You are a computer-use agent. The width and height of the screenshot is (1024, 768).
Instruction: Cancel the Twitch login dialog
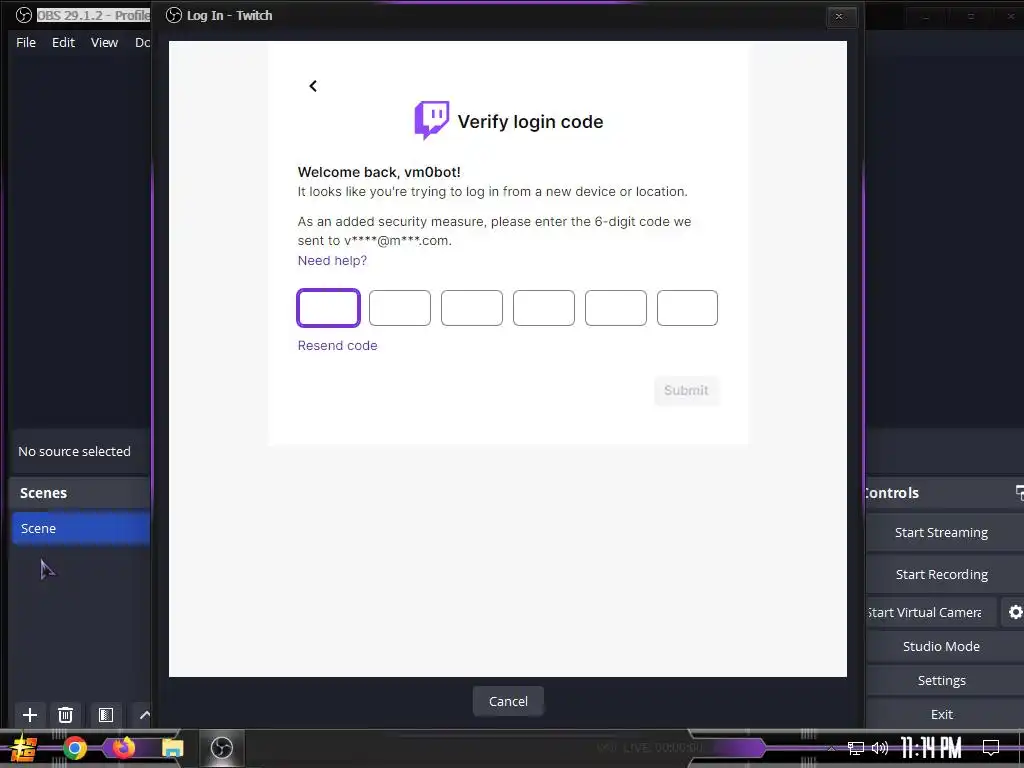tap(508, 701)
